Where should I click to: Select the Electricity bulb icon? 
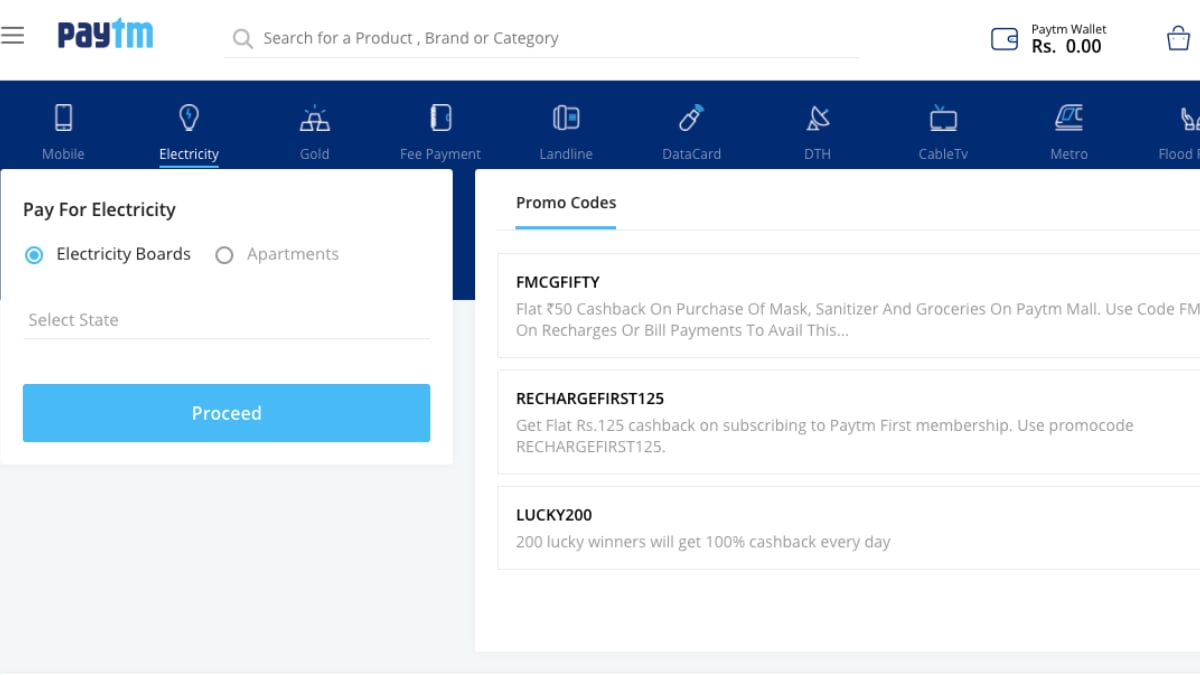[188, 118]
